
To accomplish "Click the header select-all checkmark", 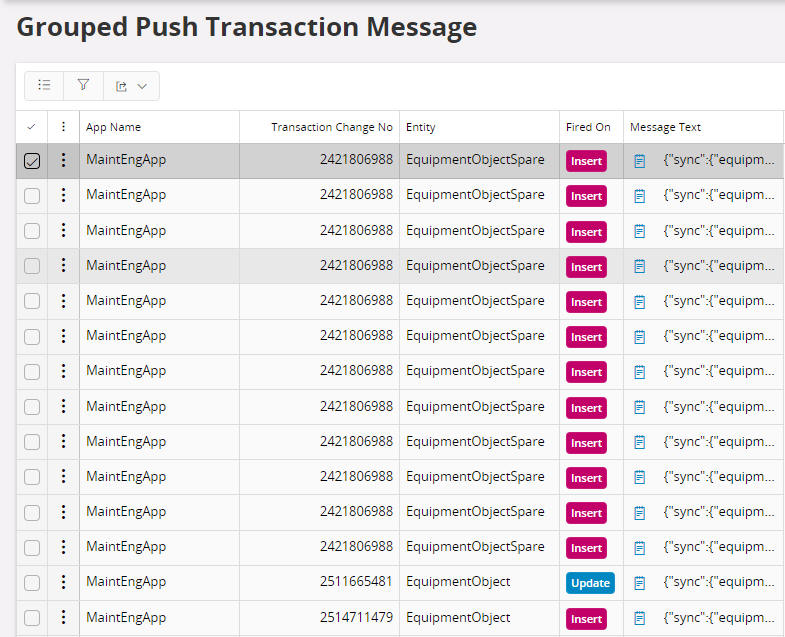I will pos(32,127).
